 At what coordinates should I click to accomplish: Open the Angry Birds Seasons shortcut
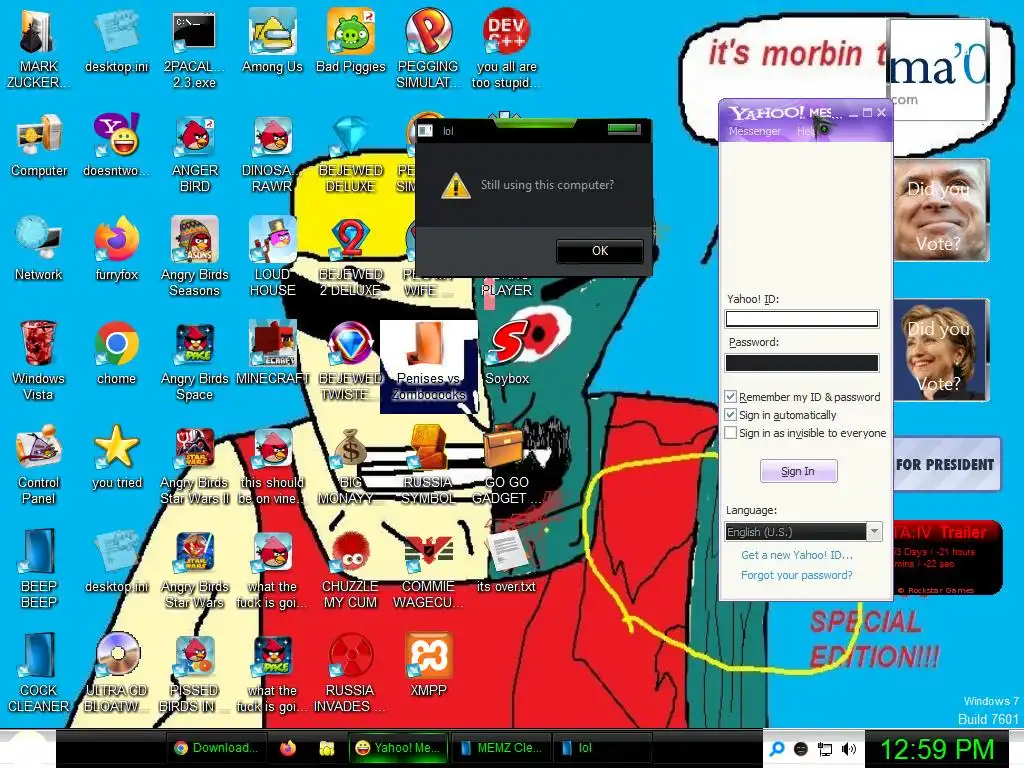pos(195,257)
